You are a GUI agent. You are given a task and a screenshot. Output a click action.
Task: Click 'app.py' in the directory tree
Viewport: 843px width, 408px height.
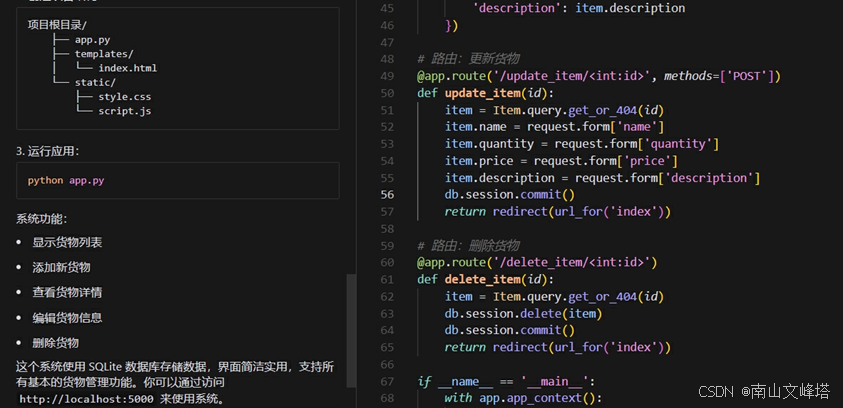(x=92, y=40)
